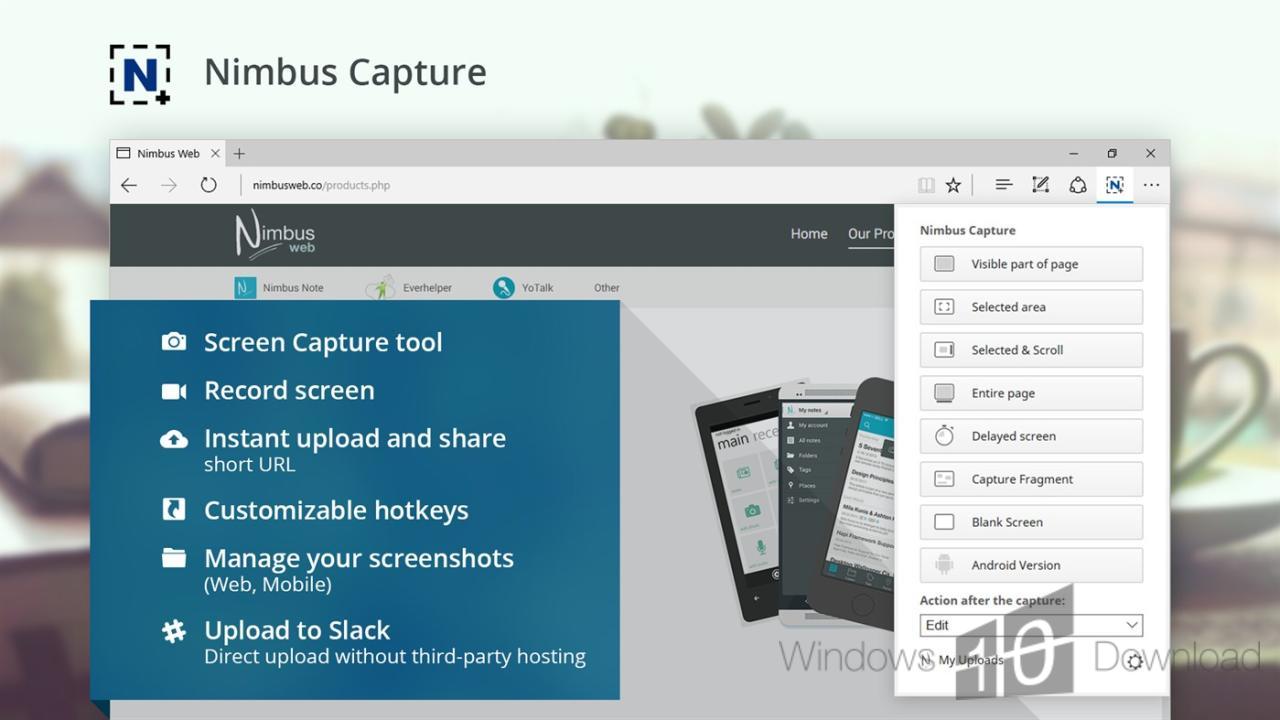Click the address bar URL nimbusweb.co

pos(321,185)
